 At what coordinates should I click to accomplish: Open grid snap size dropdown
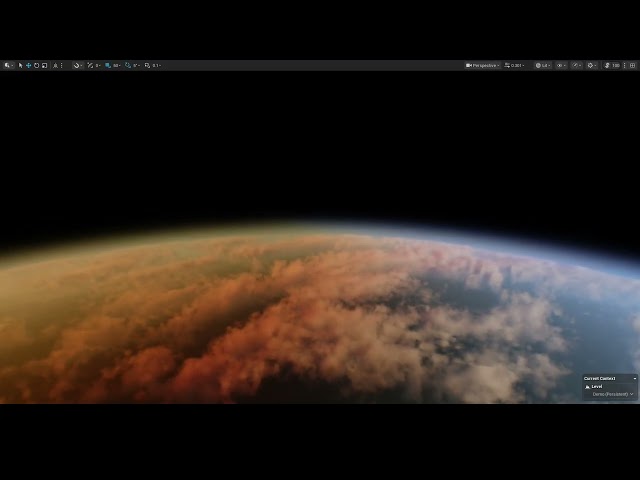[117, 65]
